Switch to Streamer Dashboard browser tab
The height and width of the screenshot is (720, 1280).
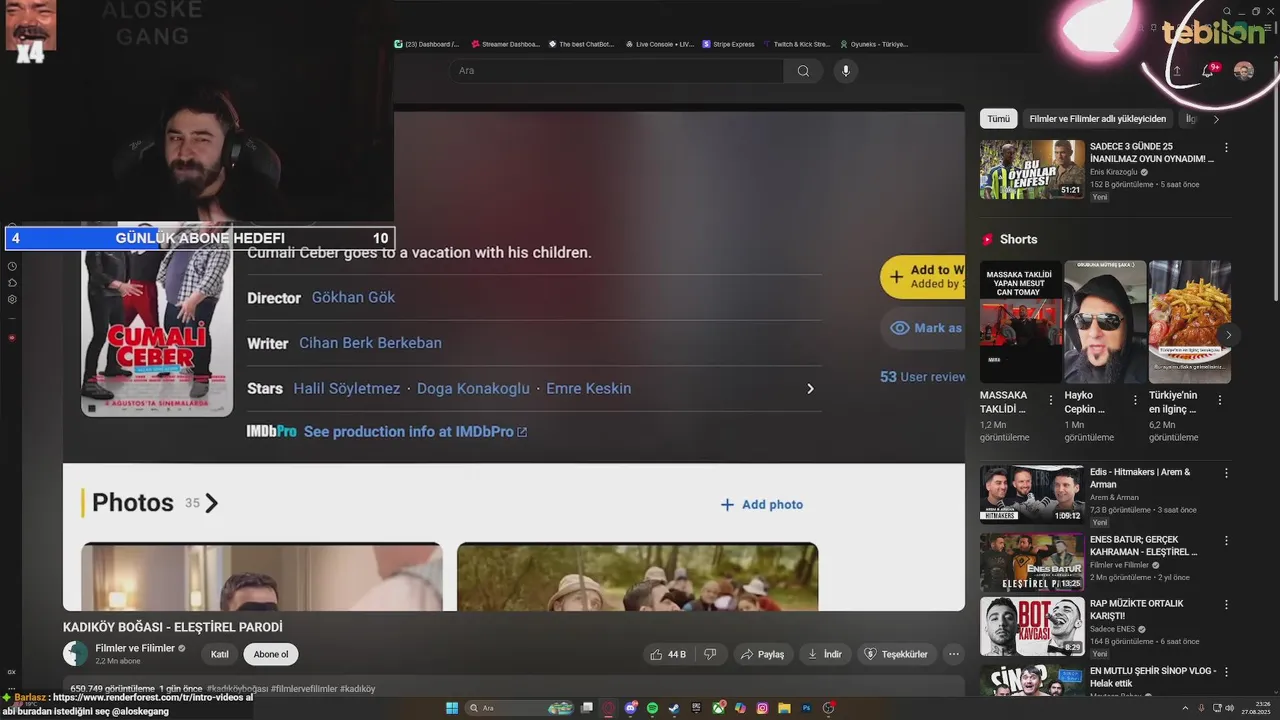click(x=505, y=44)
